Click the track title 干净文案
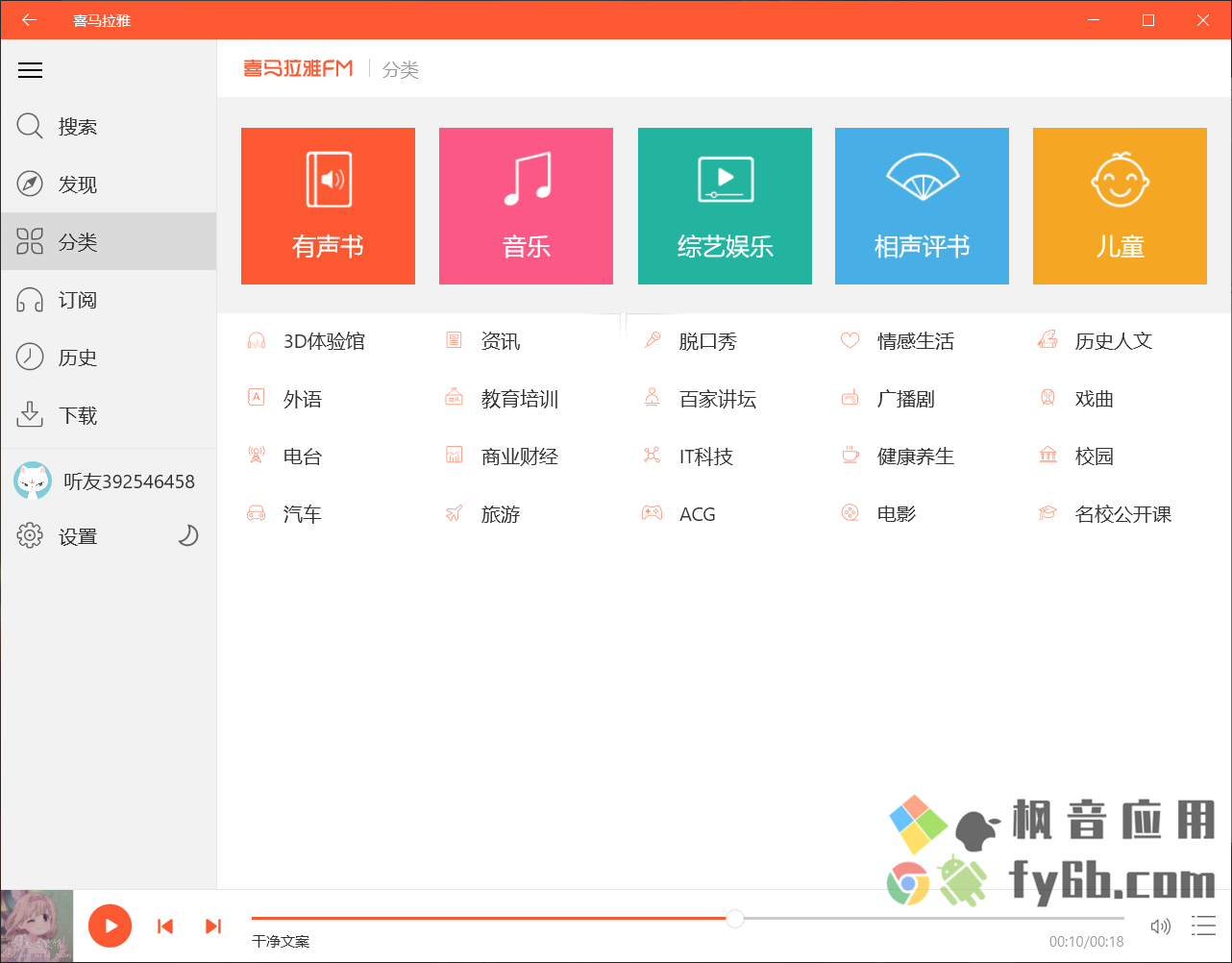The image size is (1232, 963). point(281,941)
